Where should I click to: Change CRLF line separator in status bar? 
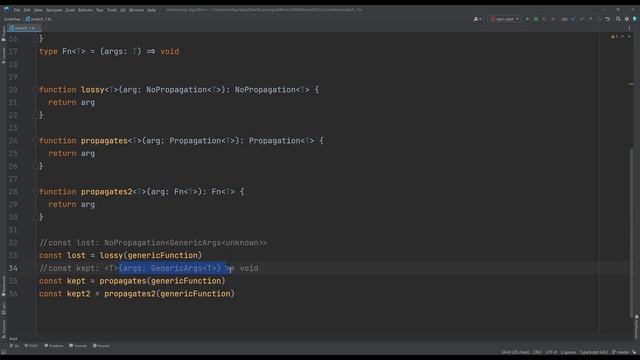coord(537,352)
